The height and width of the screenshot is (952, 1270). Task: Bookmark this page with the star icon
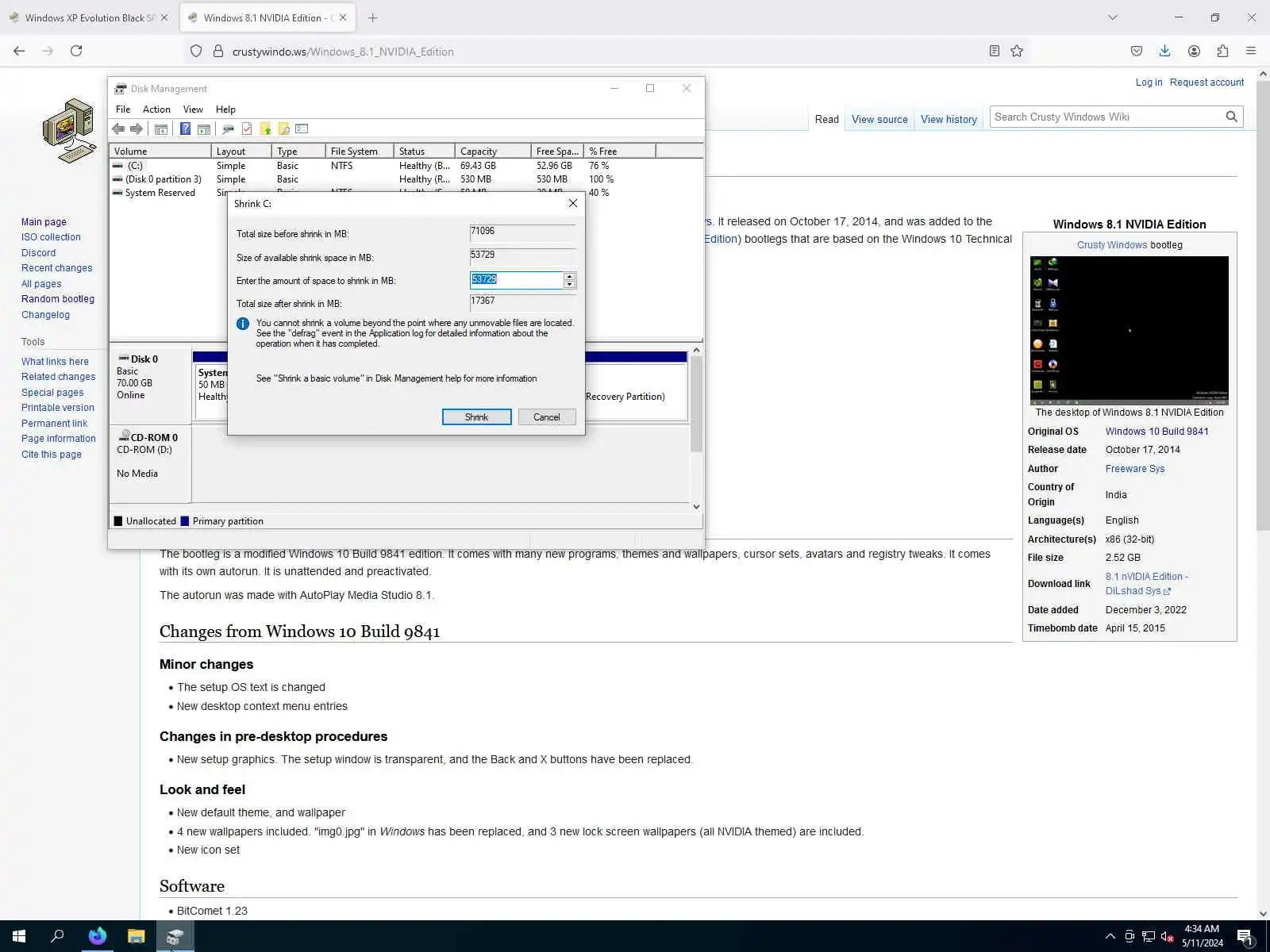coord(1017,51)
